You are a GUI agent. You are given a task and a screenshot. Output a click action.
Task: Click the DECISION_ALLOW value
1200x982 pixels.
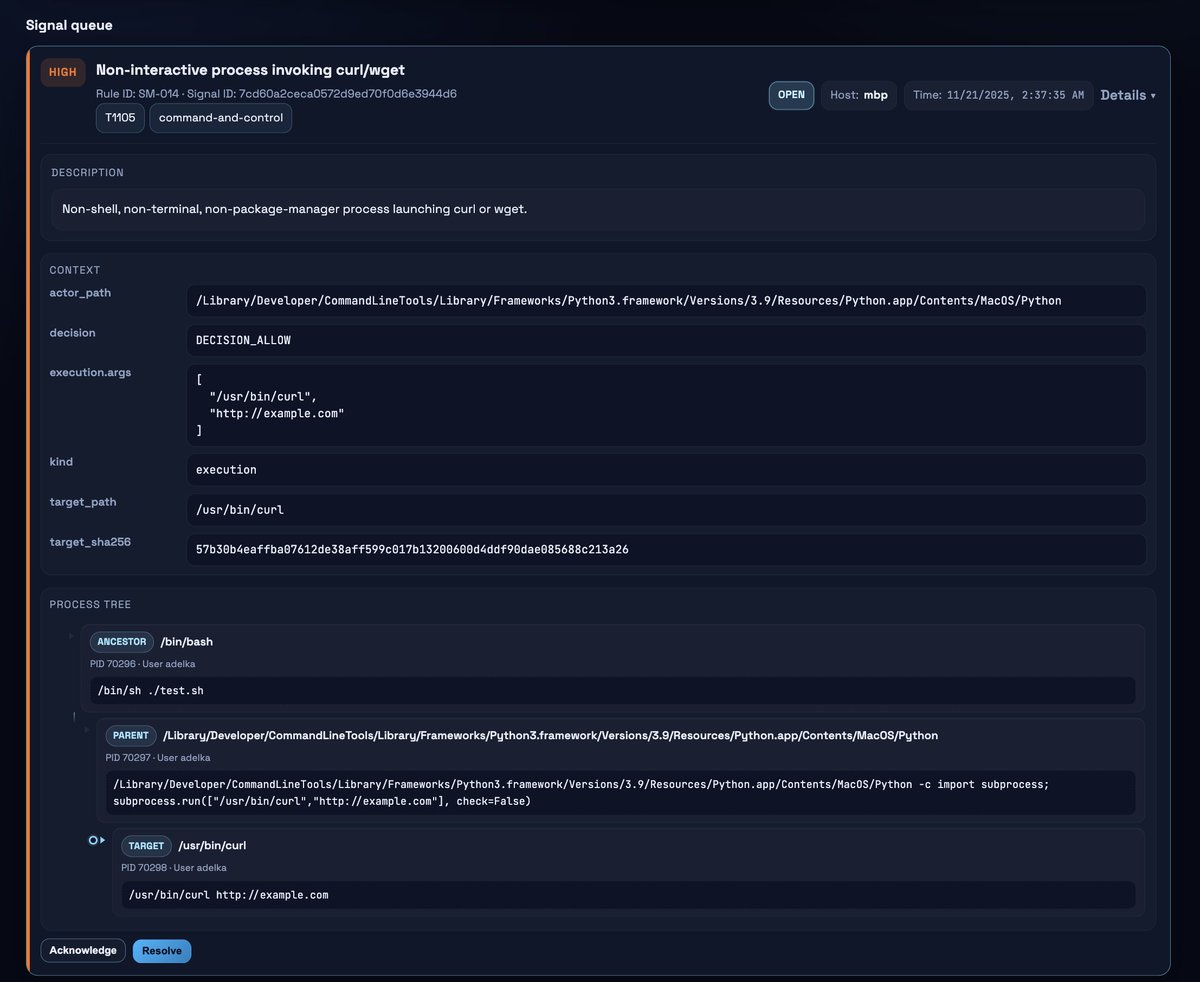pyautogui.click(x=666, y=340)
